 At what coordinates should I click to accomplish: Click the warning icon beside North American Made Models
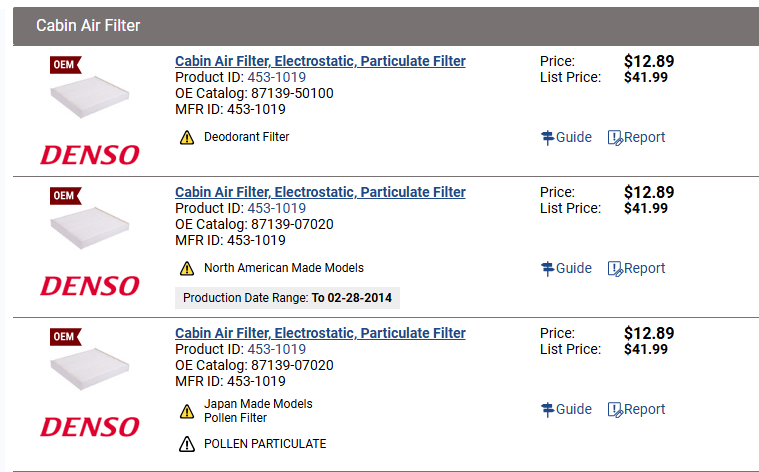point(187,269)
